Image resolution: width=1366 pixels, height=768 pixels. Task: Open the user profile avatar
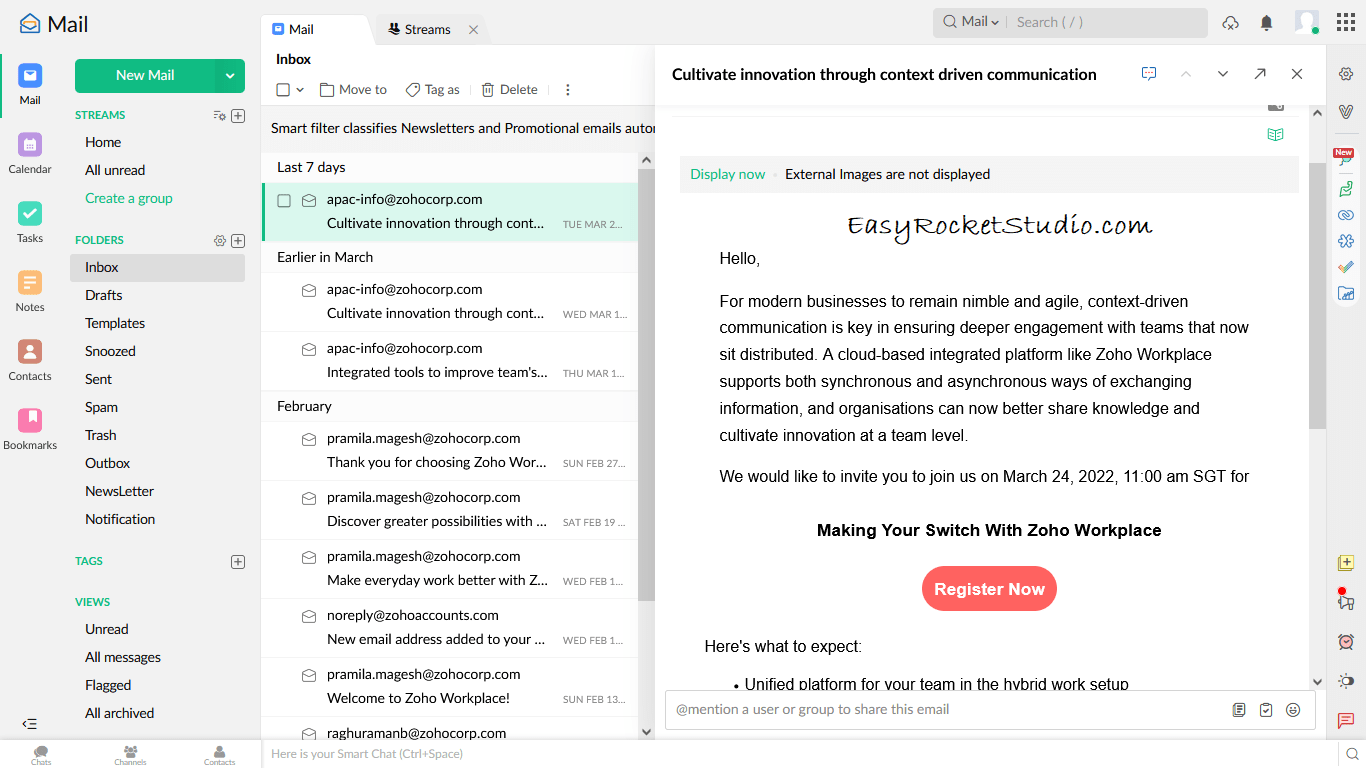[x=1306, y=22]
